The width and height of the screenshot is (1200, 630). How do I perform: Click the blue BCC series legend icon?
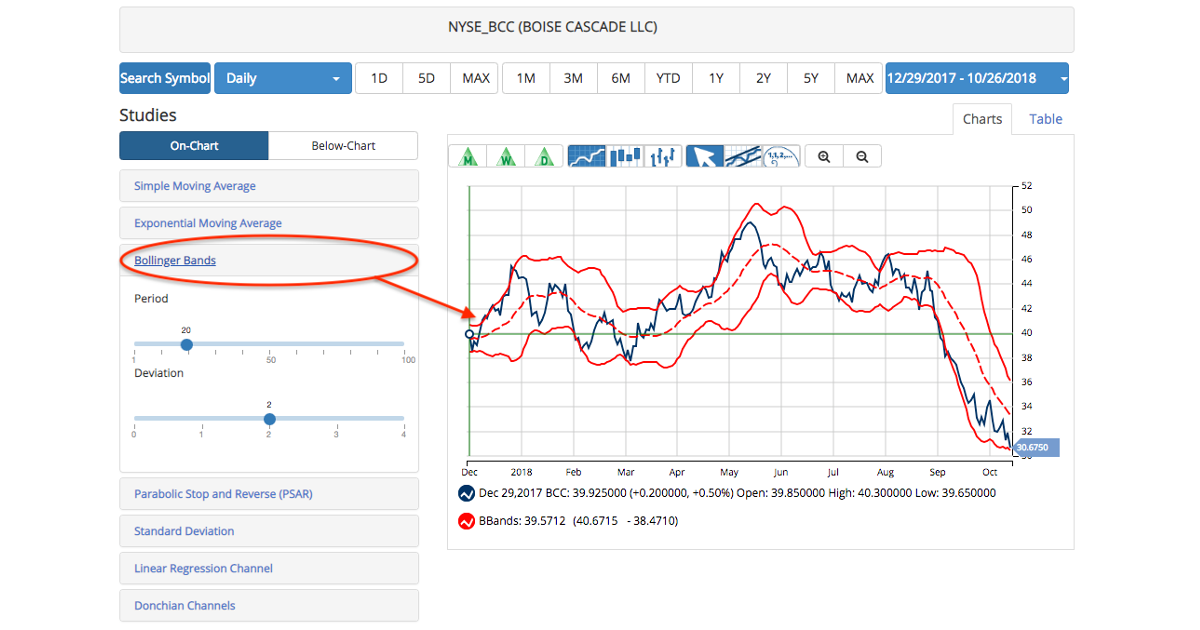466,493
